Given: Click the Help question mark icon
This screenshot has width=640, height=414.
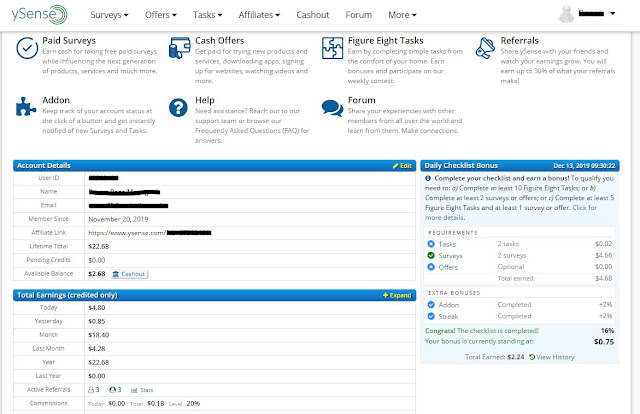Looking at the screenshot, I should pyautogui.click(x=179, y=108).
